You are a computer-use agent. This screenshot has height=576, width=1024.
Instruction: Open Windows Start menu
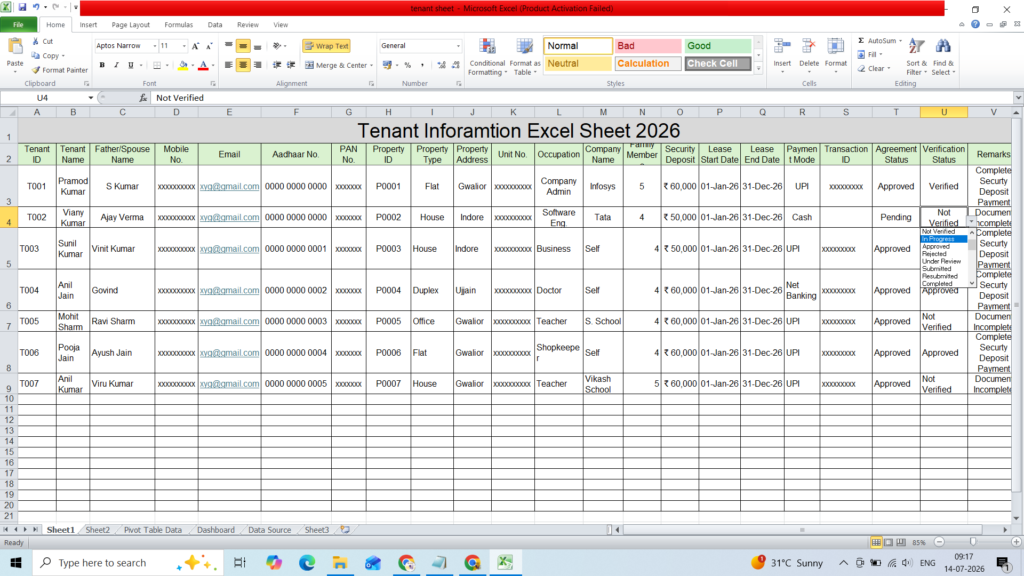16,562
